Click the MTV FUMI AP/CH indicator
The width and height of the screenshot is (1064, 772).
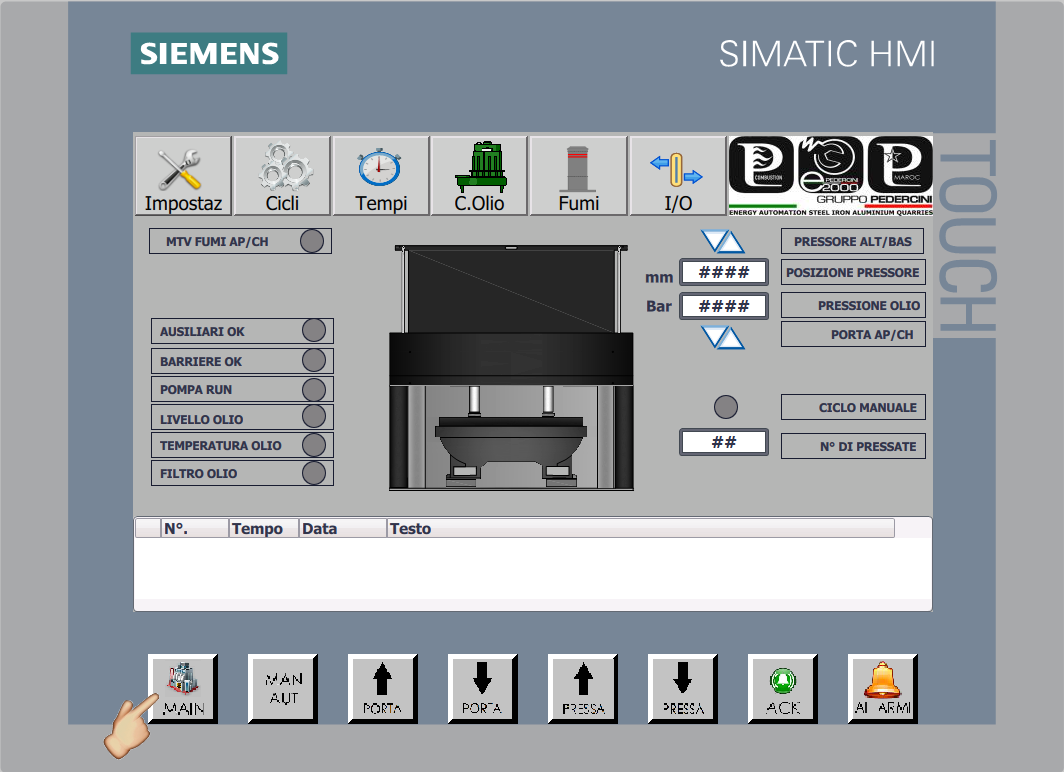pos(312,241)
